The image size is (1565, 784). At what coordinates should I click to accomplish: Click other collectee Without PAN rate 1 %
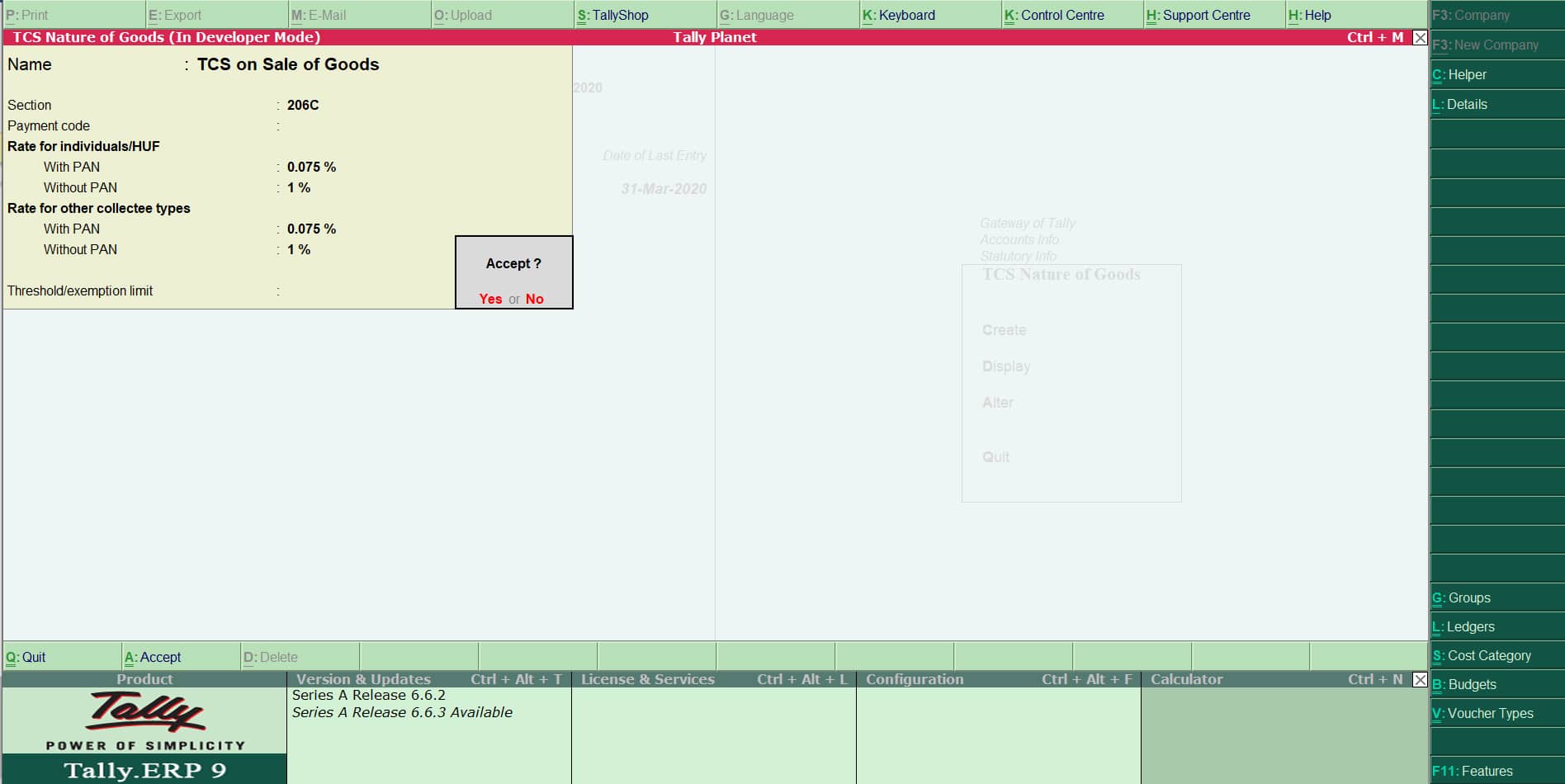(x=299, y=249)
